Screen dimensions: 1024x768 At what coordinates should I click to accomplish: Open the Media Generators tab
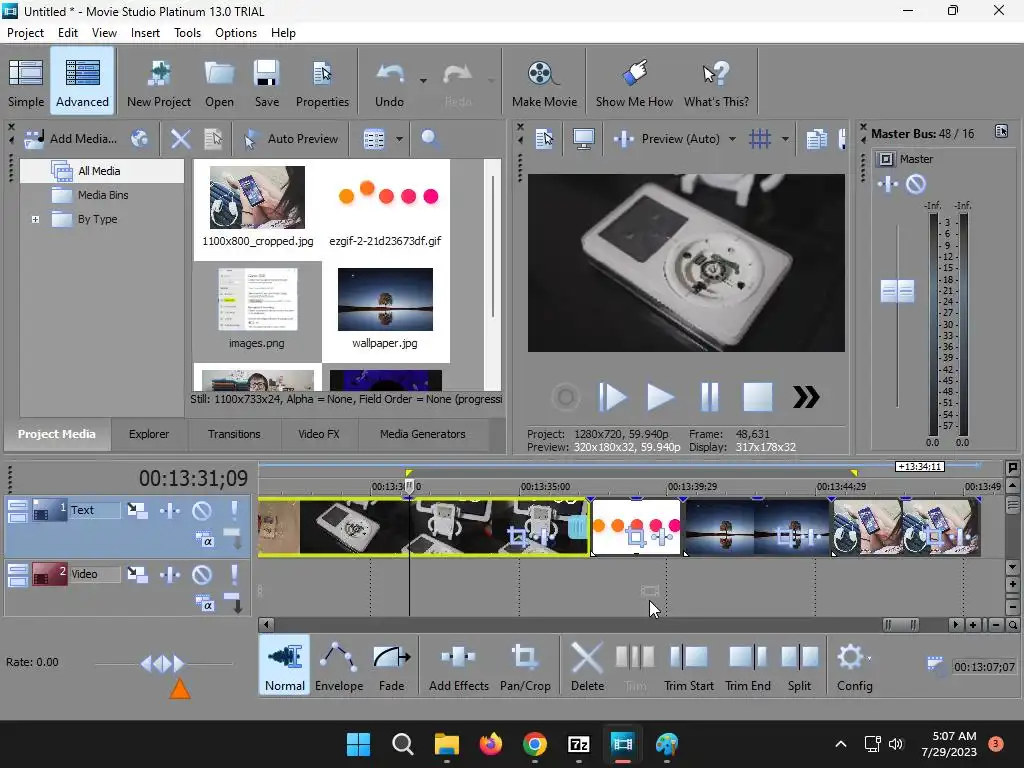[423, 434]
